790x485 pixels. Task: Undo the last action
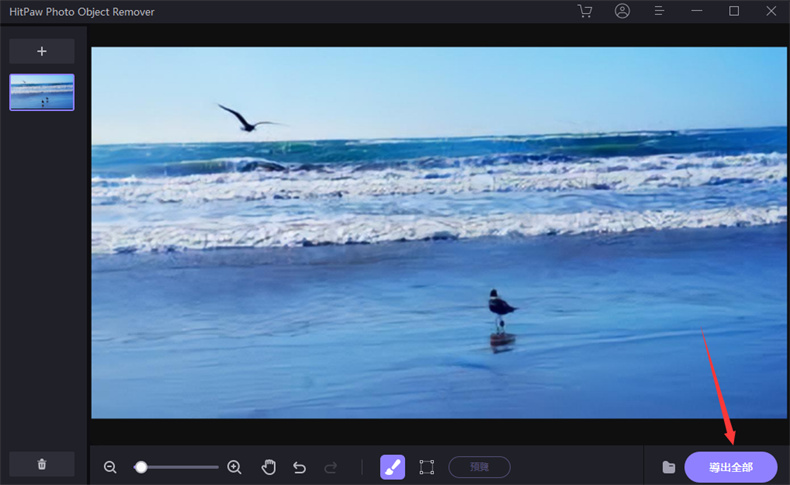coord(299,467)
